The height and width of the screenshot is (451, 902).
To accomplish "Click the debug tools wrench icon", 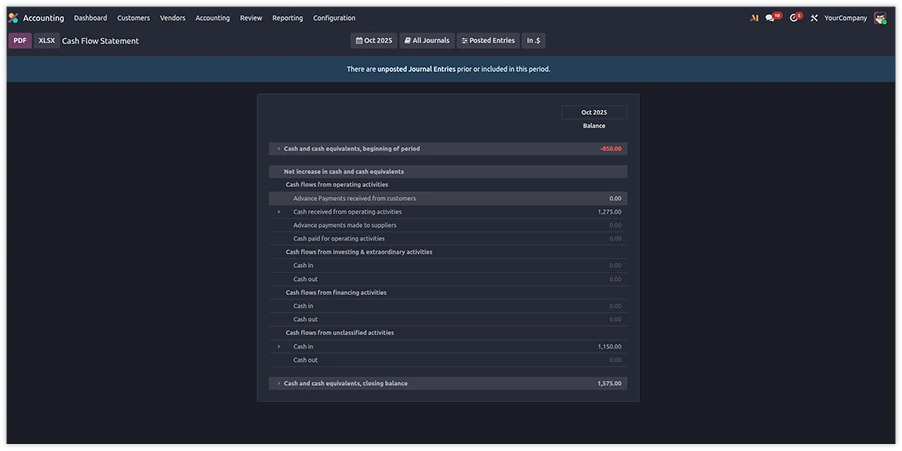I will click(814, 18).
